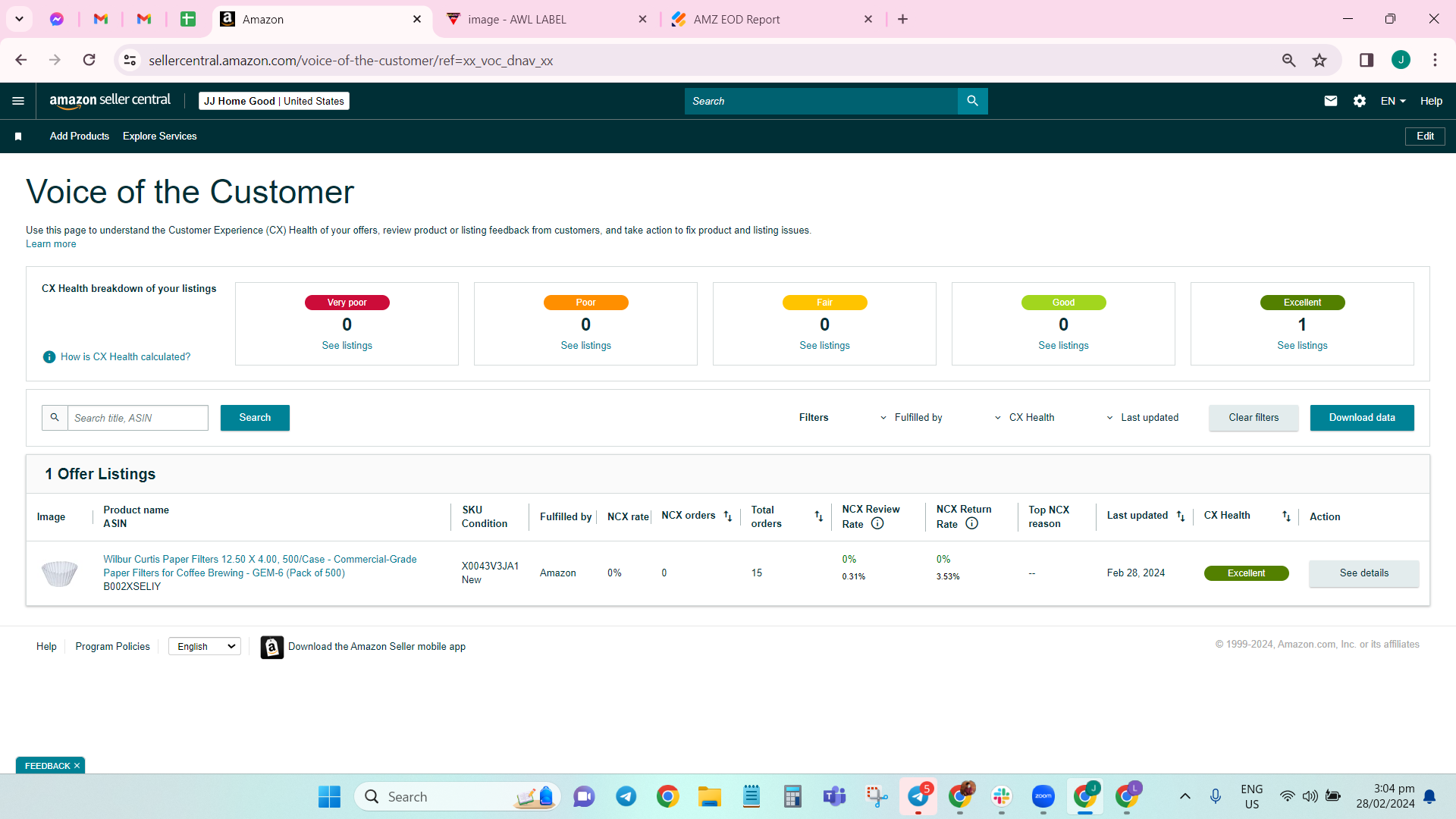The width and height of the screenshot is (1456, 819).
Task: Click the browser address bar URL
Action: point(350,61)
